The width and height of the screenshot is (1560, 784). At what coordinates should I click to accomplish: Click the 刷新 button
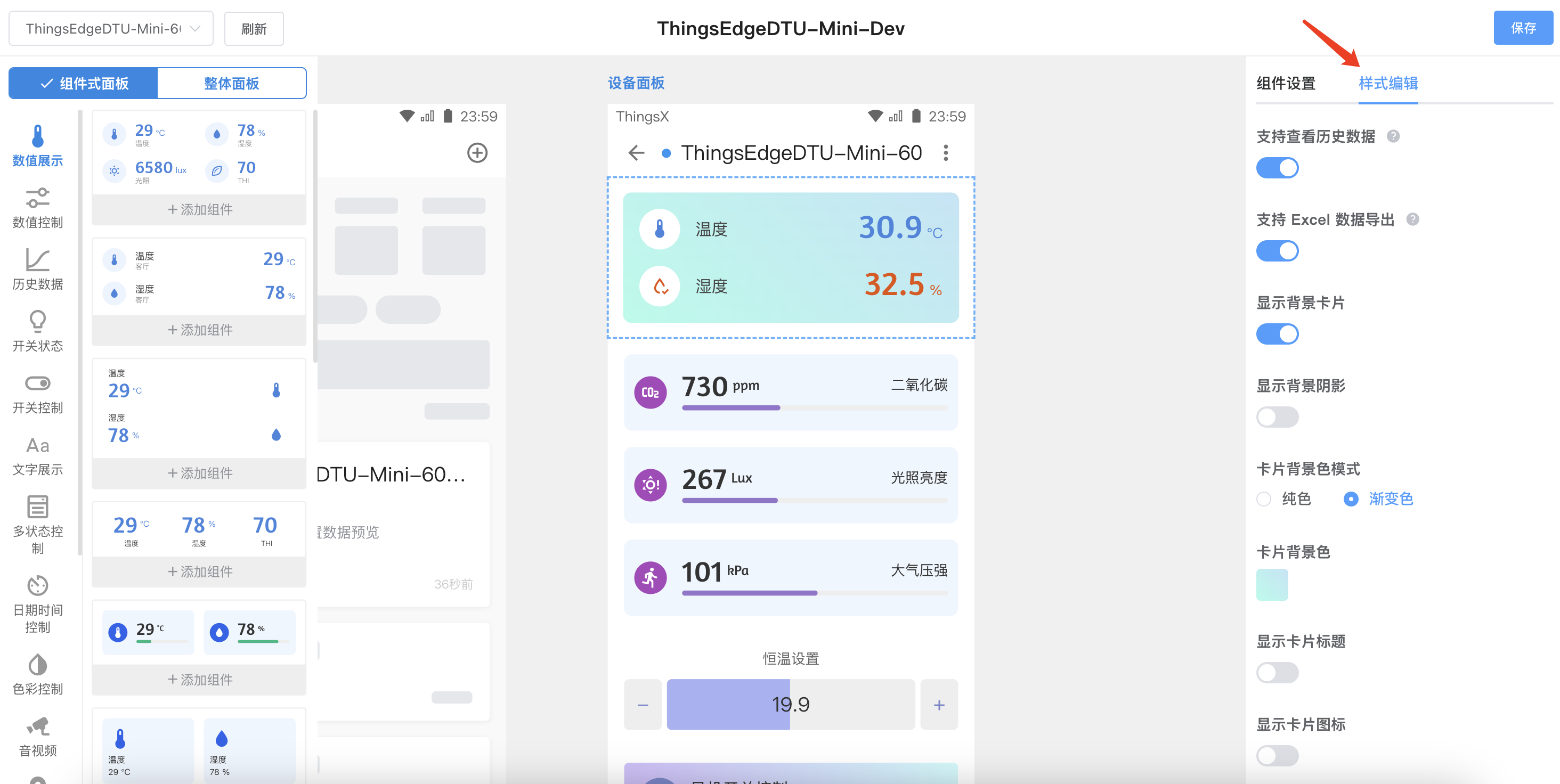(254, 28)
